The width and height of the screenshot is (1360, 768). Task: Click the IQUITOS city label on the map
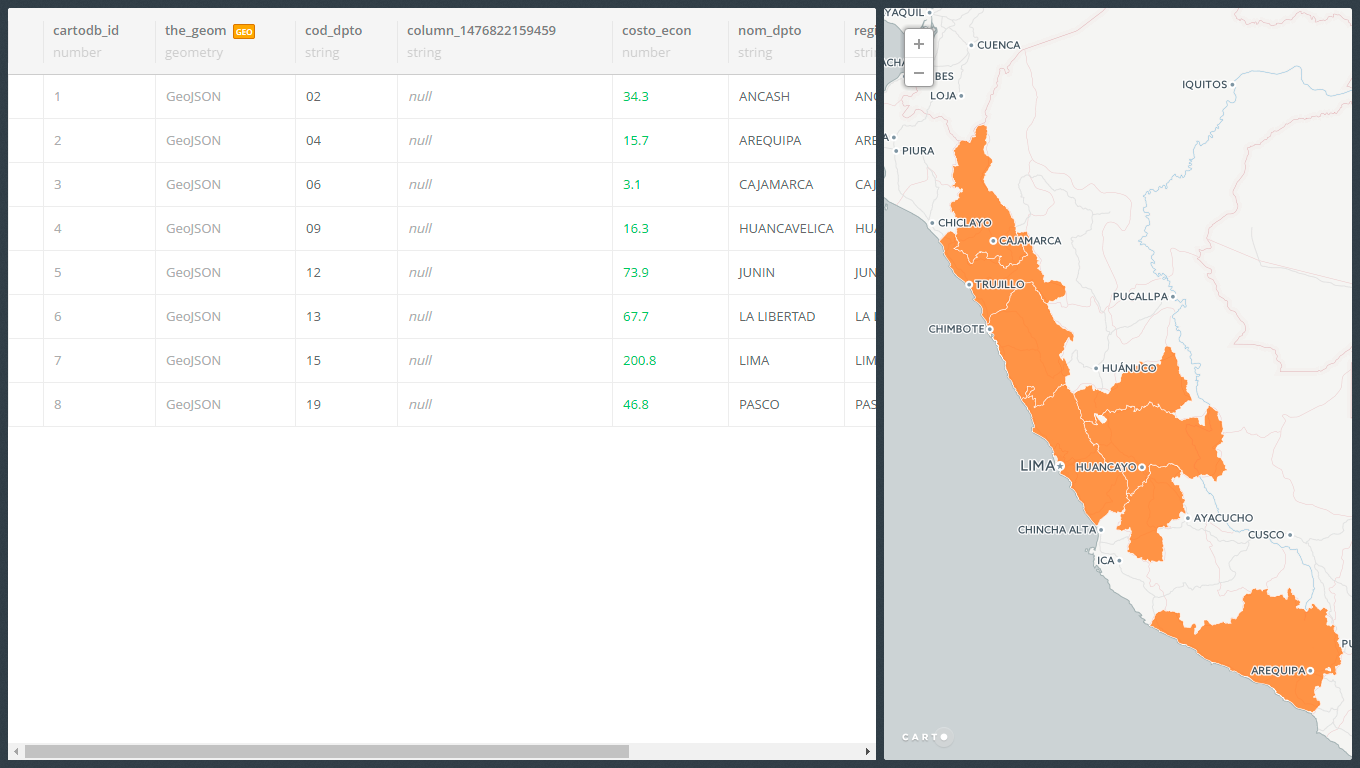click(x=1204, y=85)
